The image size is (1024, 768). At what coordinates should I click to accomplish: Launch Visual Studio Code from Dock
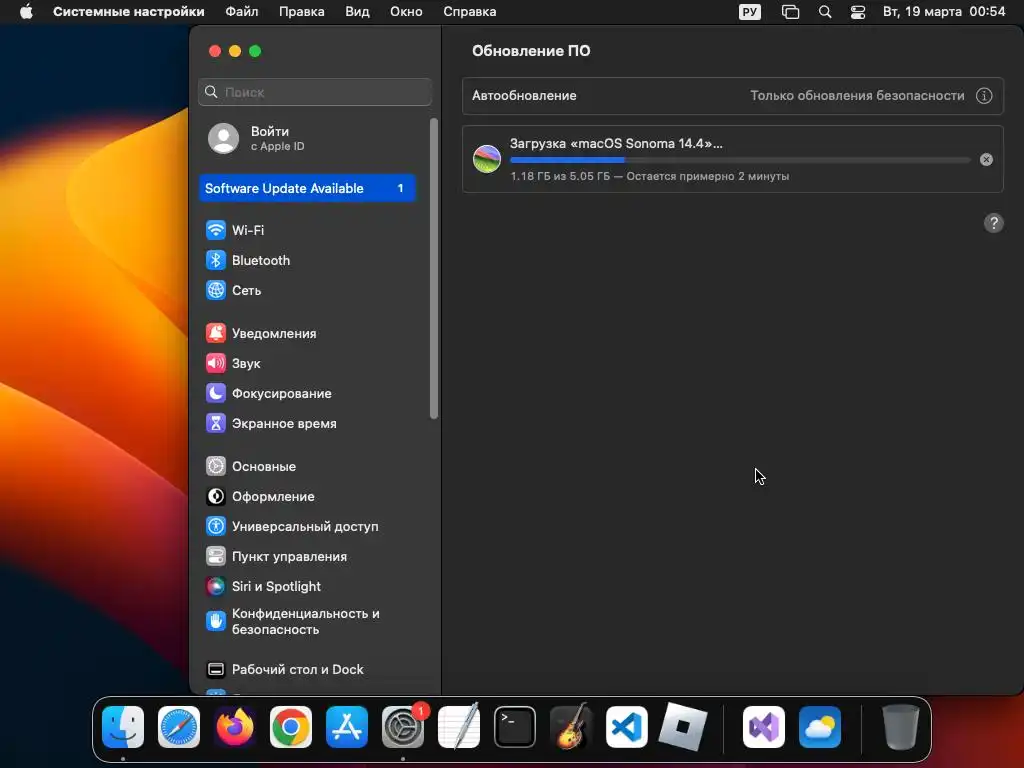coord(627,727)
